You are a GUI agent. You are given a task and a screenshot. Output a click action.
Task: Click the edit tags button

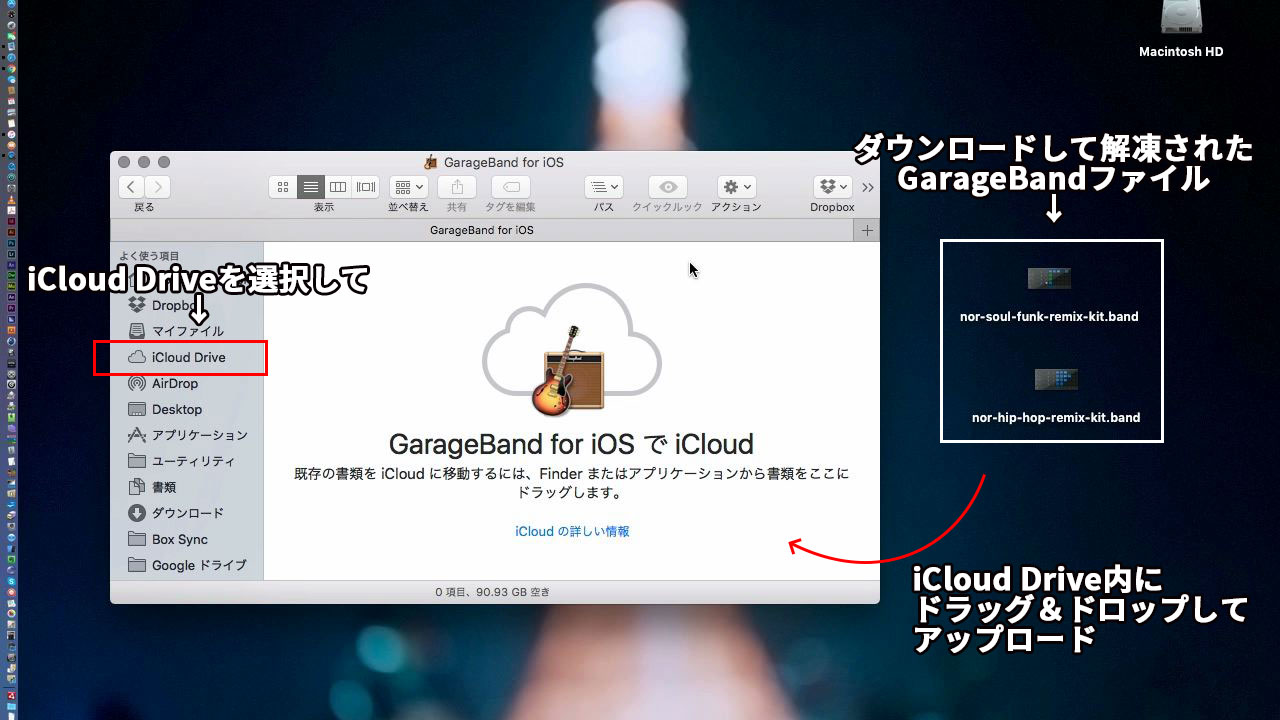coord(511,187)
